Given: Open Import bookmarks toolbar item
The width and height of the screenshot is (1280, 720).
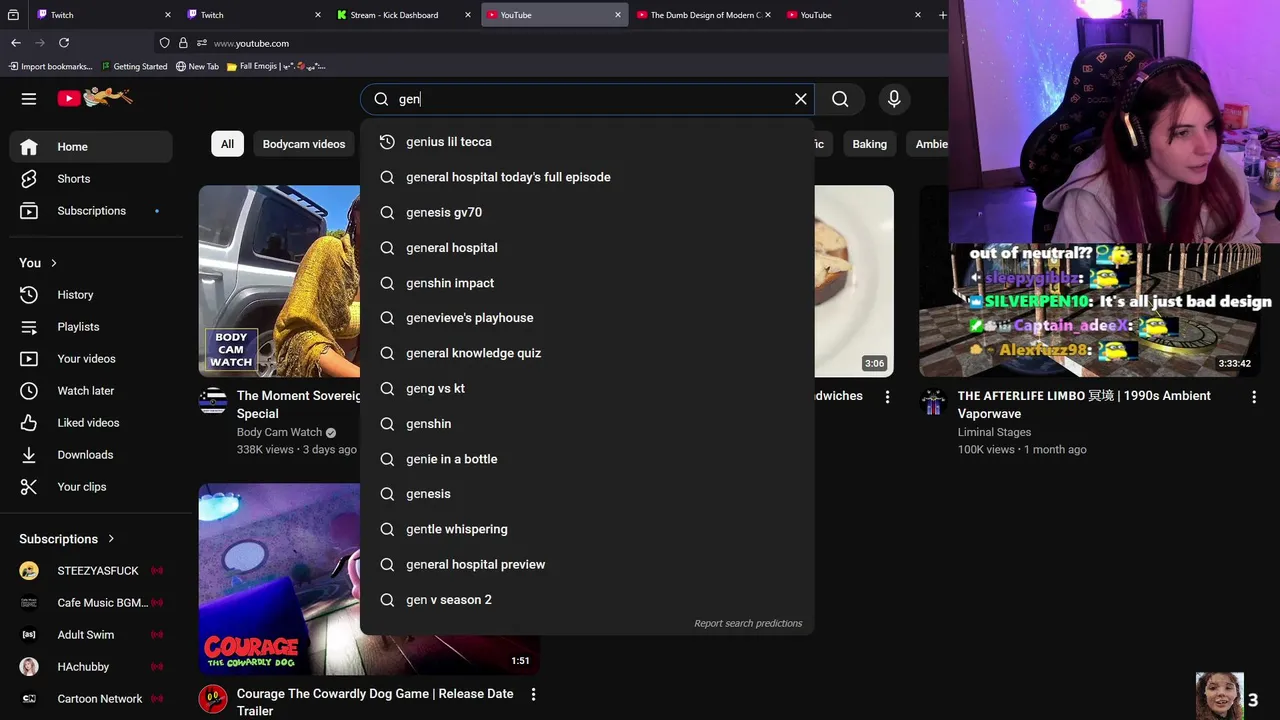Looking at the screenshot, I should click(x=50, y=66).
